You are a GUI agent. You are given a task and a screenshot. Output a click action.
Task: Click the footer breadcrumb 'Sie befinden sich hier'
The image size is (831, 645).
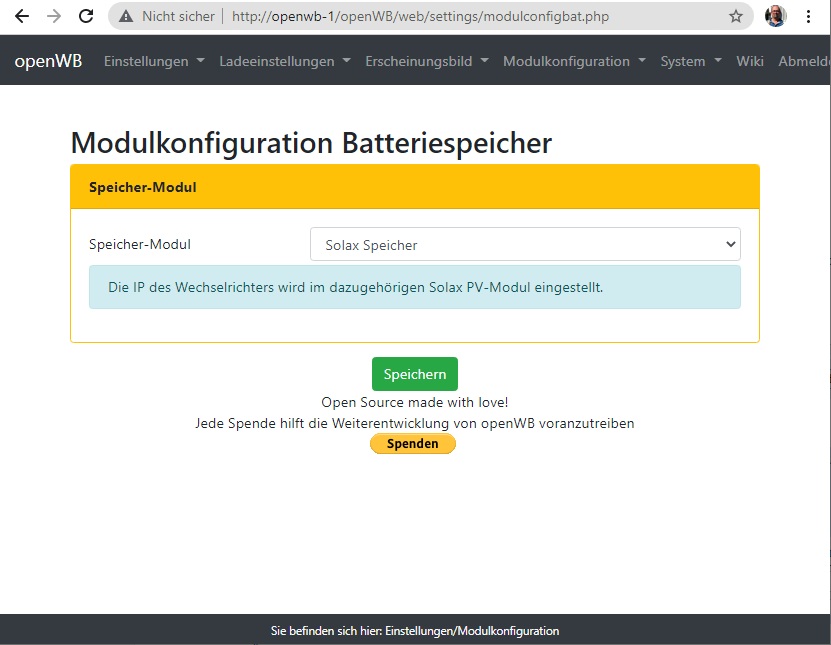click(415, 631)
